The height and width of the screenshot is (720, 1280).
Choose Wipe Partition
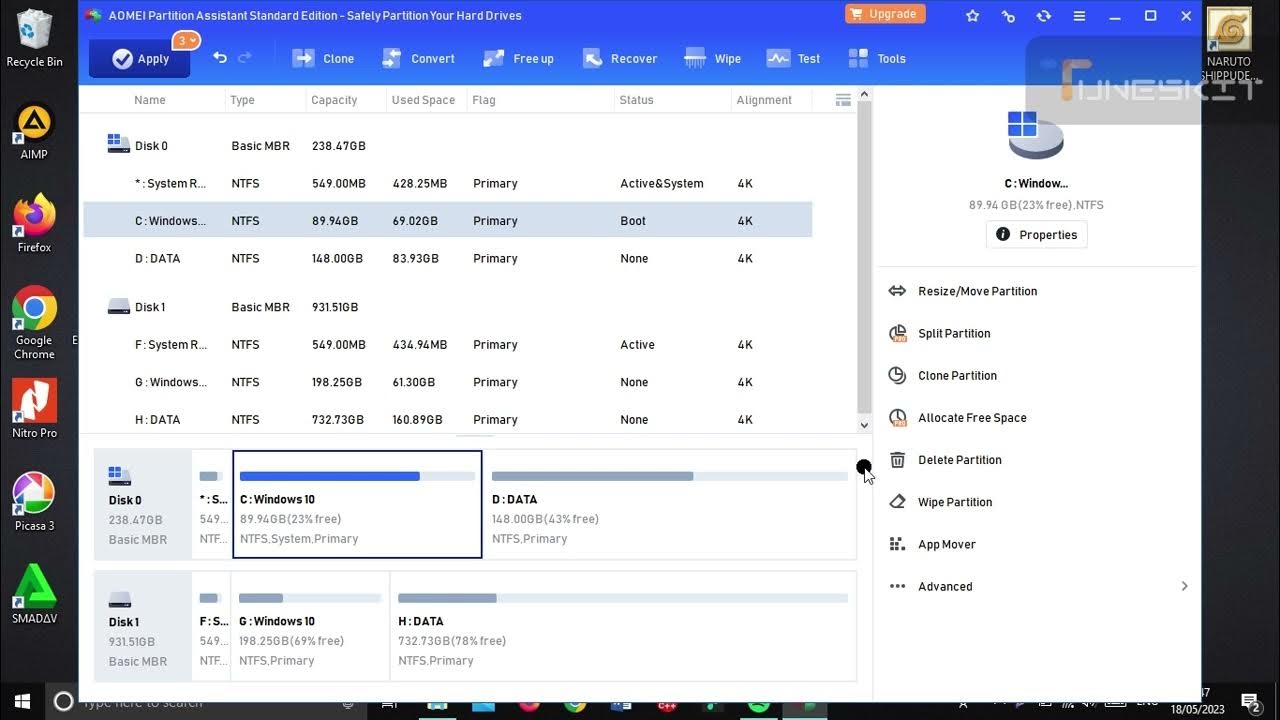pos(940,502)
